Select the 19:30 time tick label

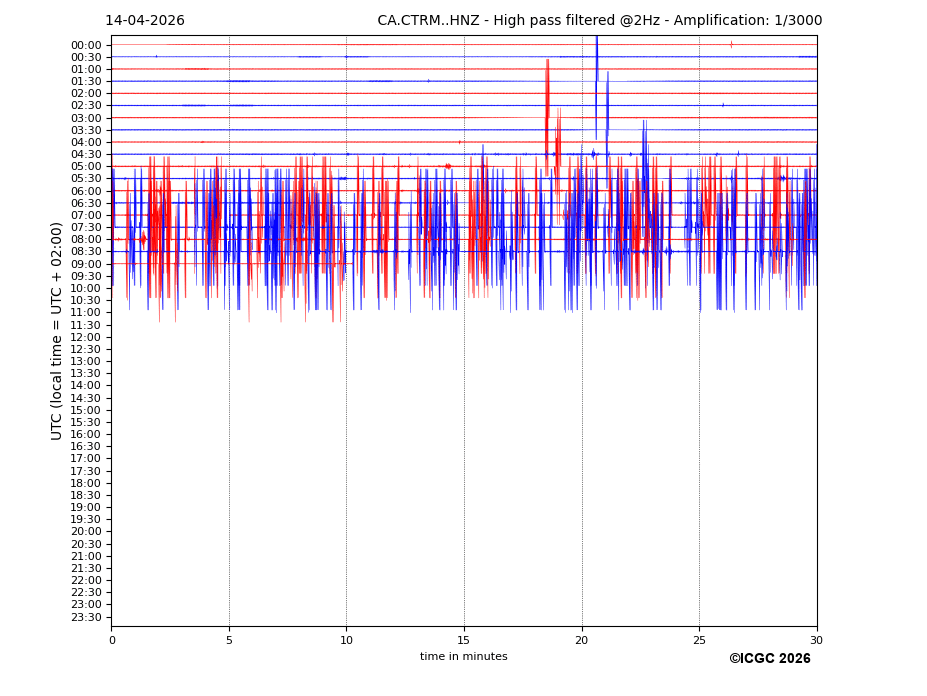point(86,520)
